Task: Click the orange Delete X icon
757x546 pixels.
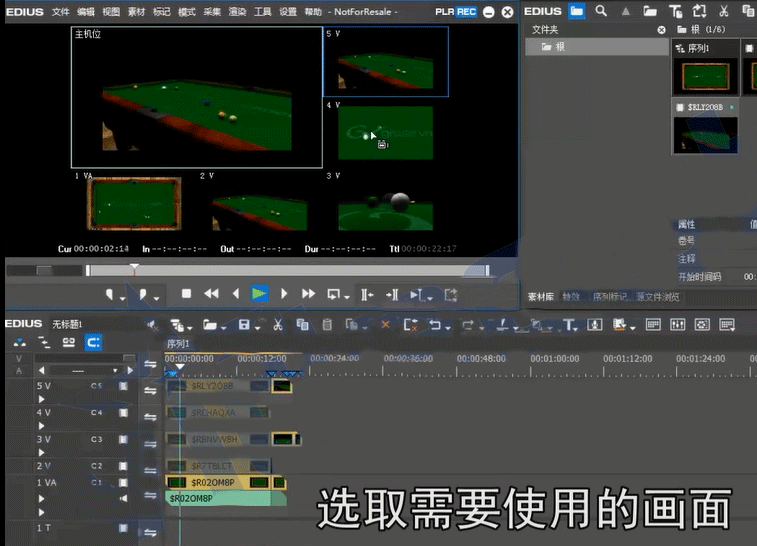Action: 385,324
